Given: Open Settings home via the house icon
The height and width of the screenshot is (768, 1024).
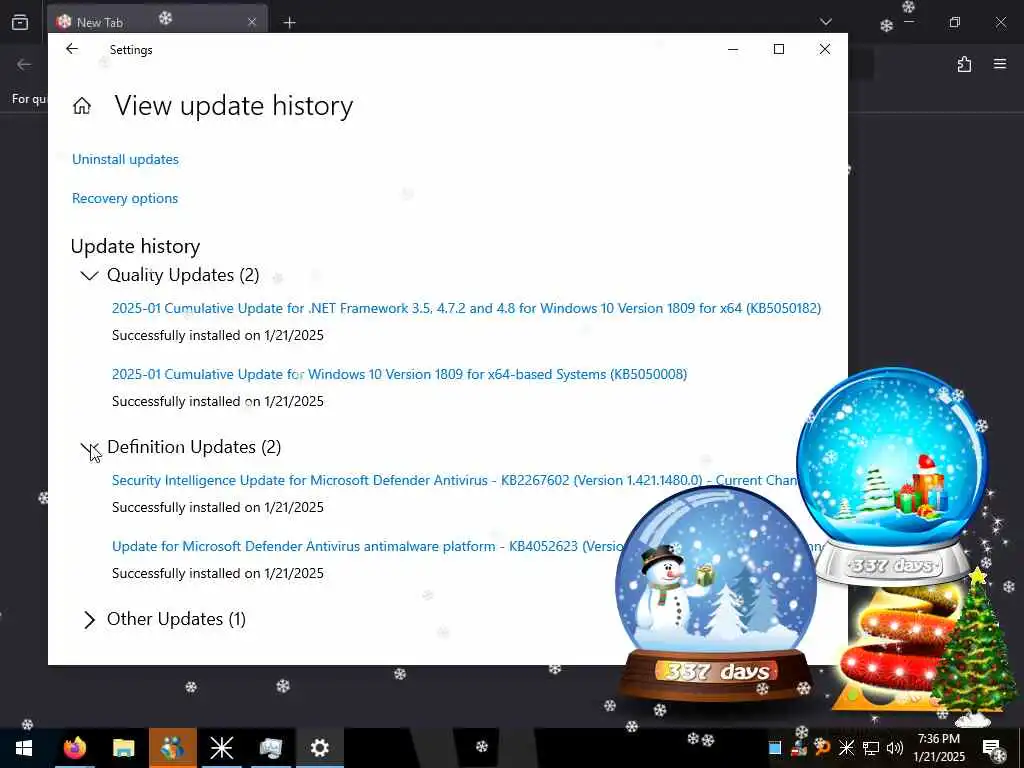Looking at the screenshot, I should tap(82, 106).
